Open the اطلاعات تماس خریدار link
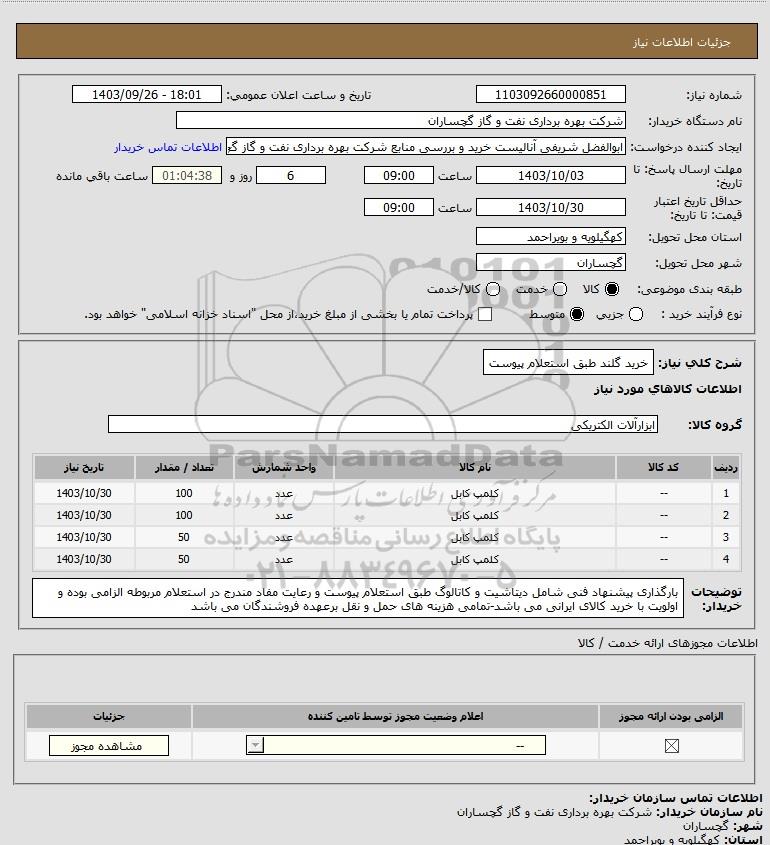 pyautogui.click(x=168, y=147)
